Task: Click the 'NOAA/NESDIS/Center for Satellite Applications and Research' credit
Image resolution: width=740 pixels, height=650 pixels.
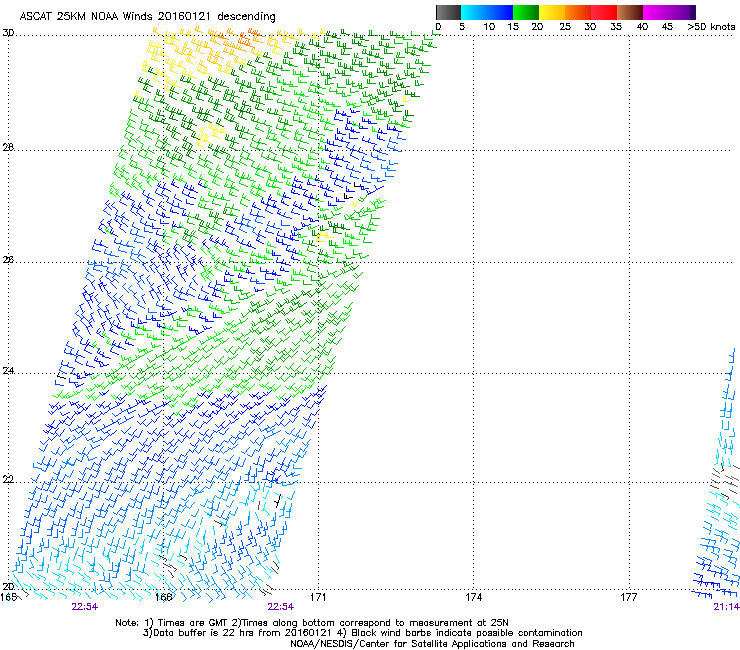Action: tap(432, 644)
